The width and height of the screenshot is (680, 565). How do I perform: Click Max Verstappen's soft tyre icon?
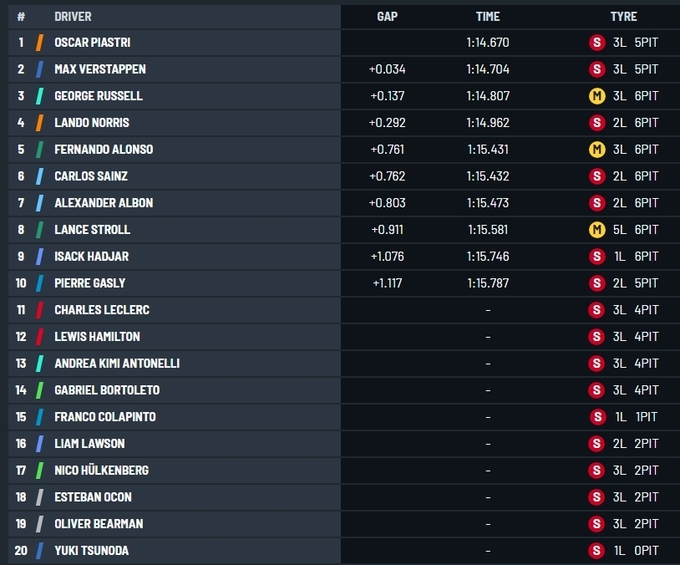click(597, 70)
